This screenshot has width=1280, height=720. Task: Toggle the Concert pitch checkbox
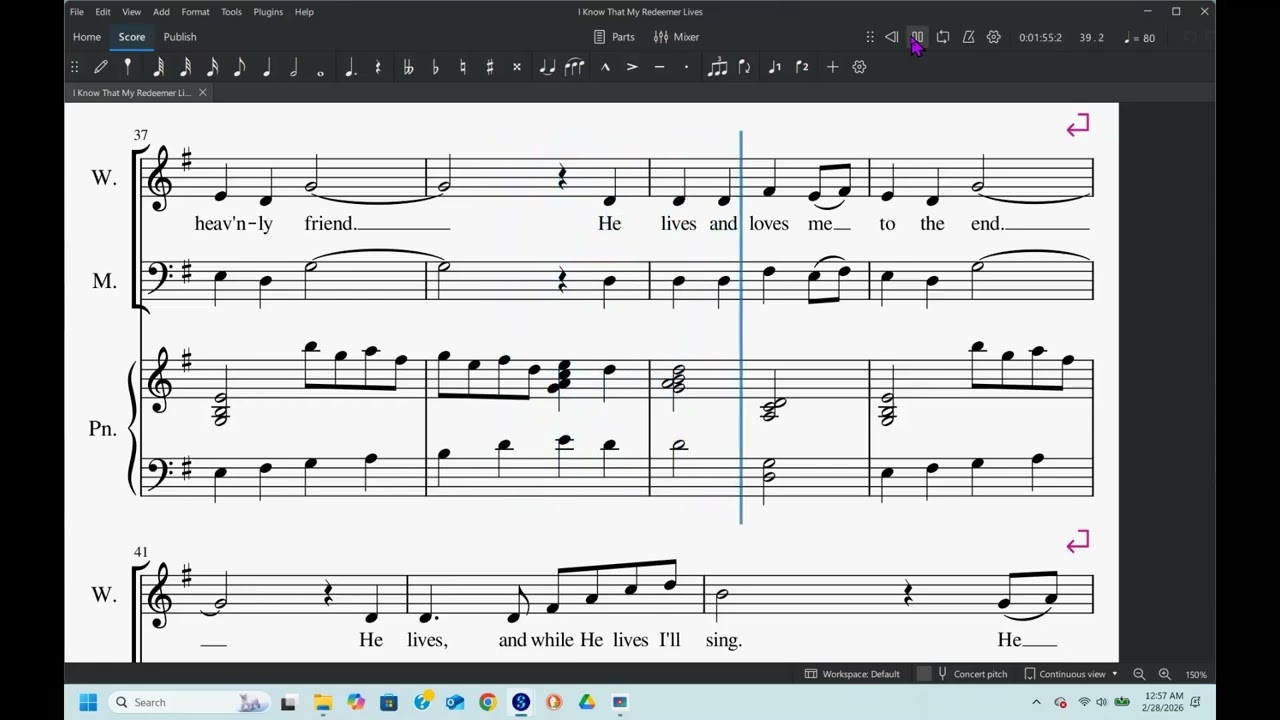pyautogui.click(x=924, y=674)
